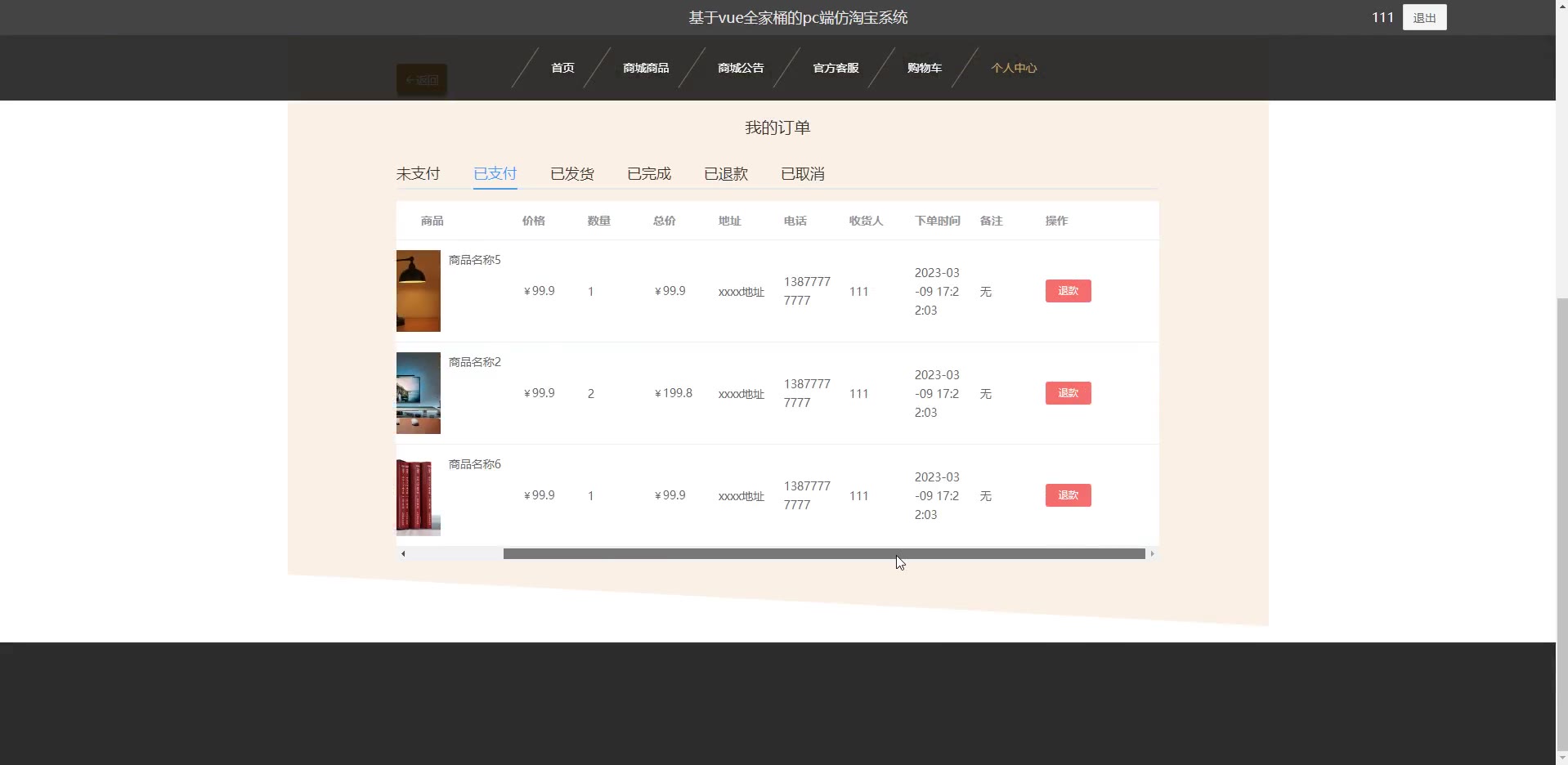Open the 购物车 navigation item
This screenshot has height=765, width=1568.
[925, 68]
